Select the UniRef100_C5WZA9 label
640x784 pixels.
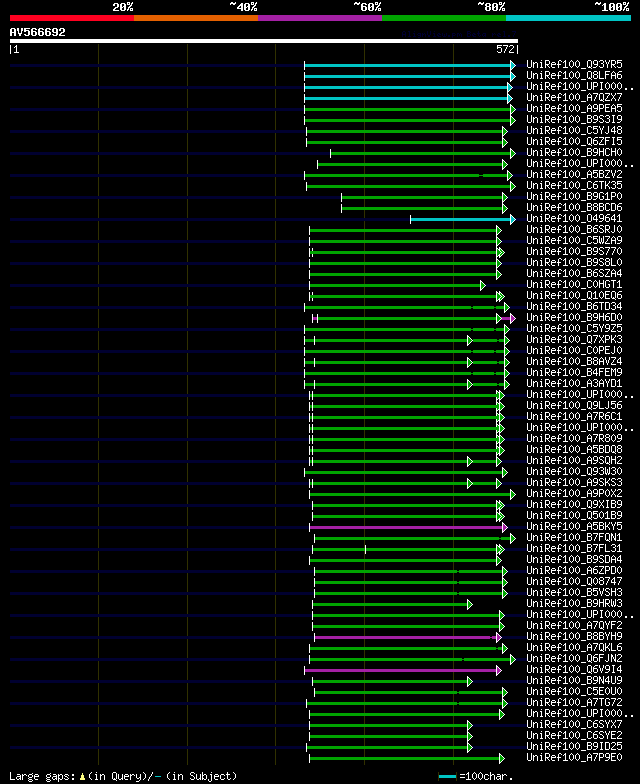574,240
